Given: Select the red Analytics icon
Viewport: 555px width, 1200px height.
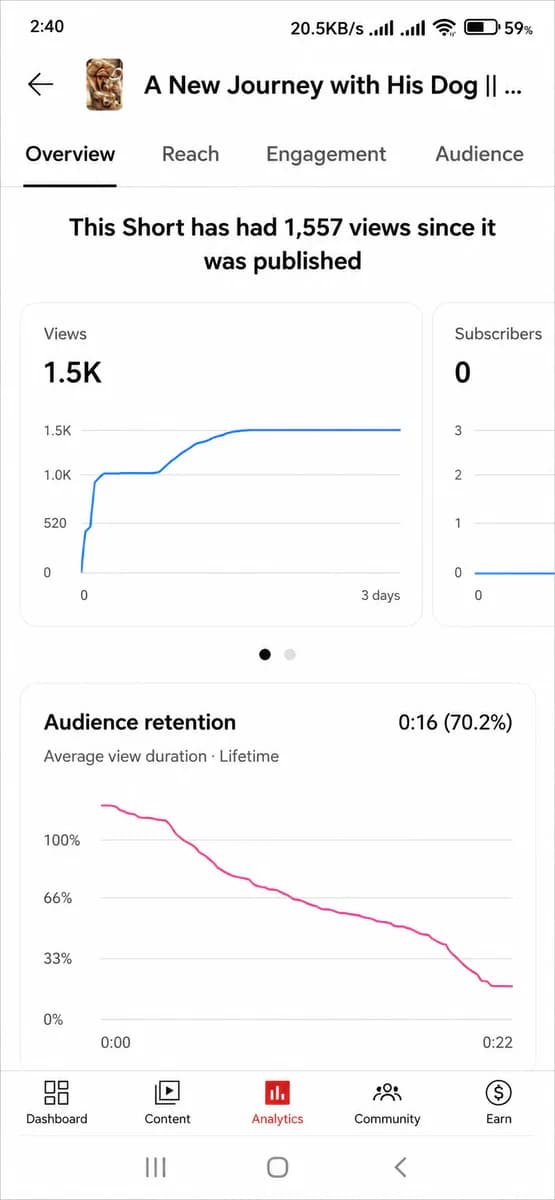Looking at the screenshot, I should coord(277,1091).
